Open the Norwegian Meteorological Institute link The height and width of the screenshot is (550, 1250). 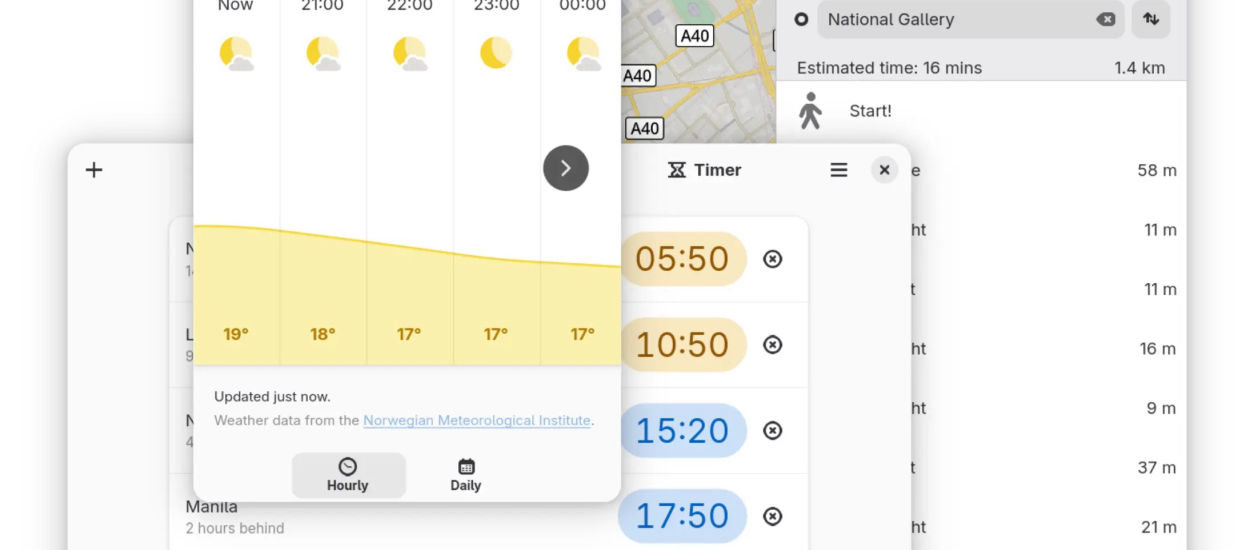pos(476,421)
